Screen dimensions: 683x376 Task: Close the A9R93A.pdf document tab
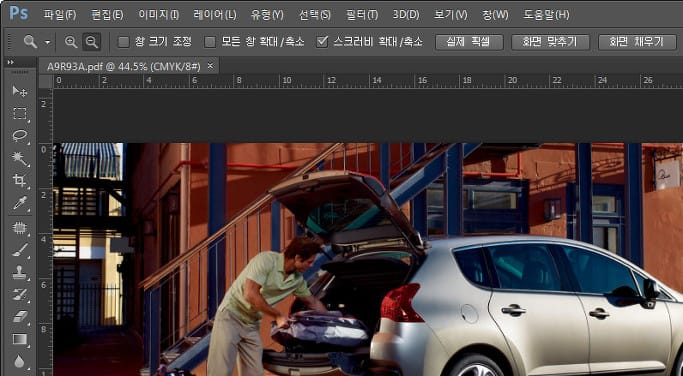210,66
